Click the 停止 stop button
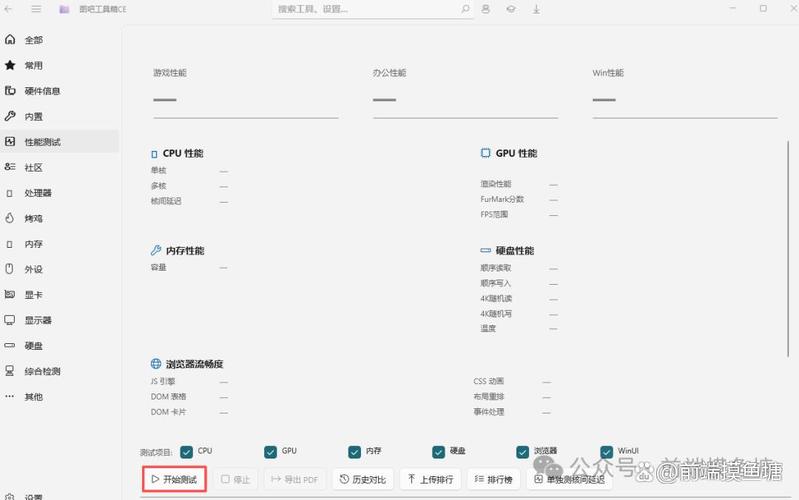The image size is (799, 500). (235, 479)
